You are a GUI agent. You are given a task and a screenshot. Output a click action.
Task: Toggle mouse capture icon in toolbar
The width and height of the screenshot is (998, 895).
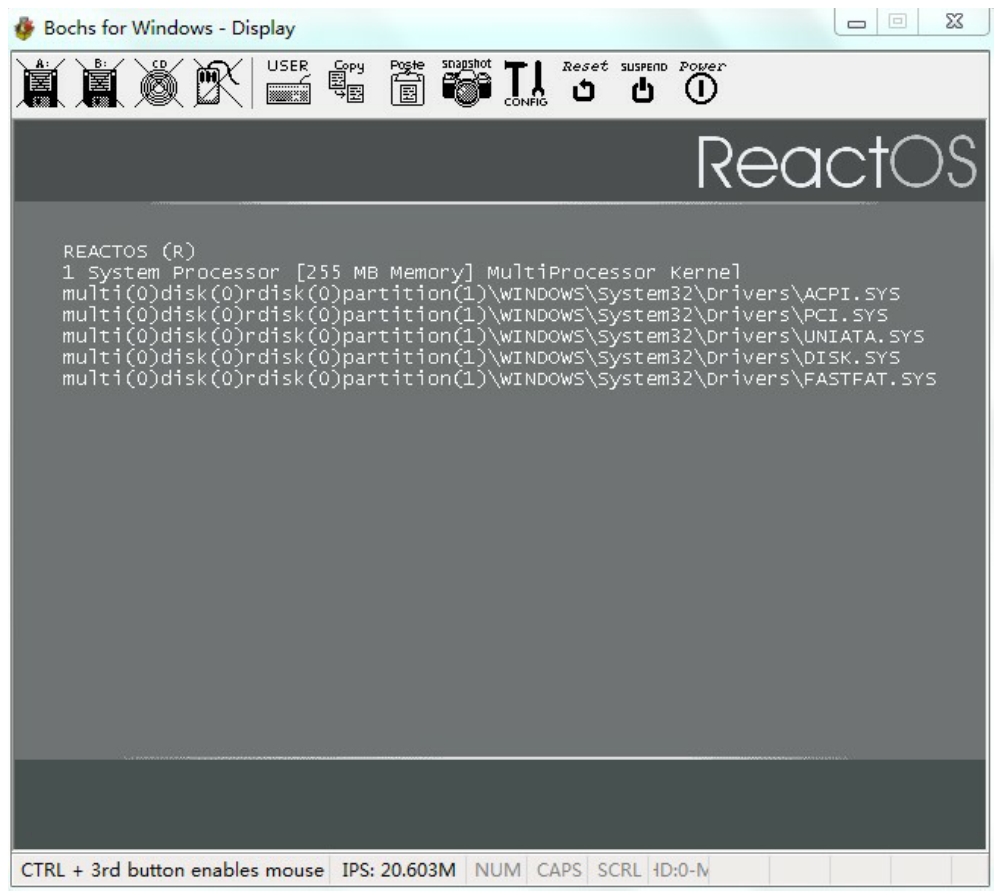[x=218, y=83]
